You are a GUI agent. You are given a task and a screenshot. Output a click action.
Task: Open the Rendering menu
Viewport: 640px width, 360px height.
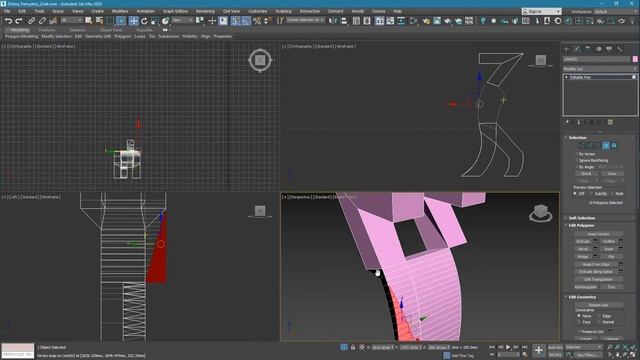coord(205,11)
